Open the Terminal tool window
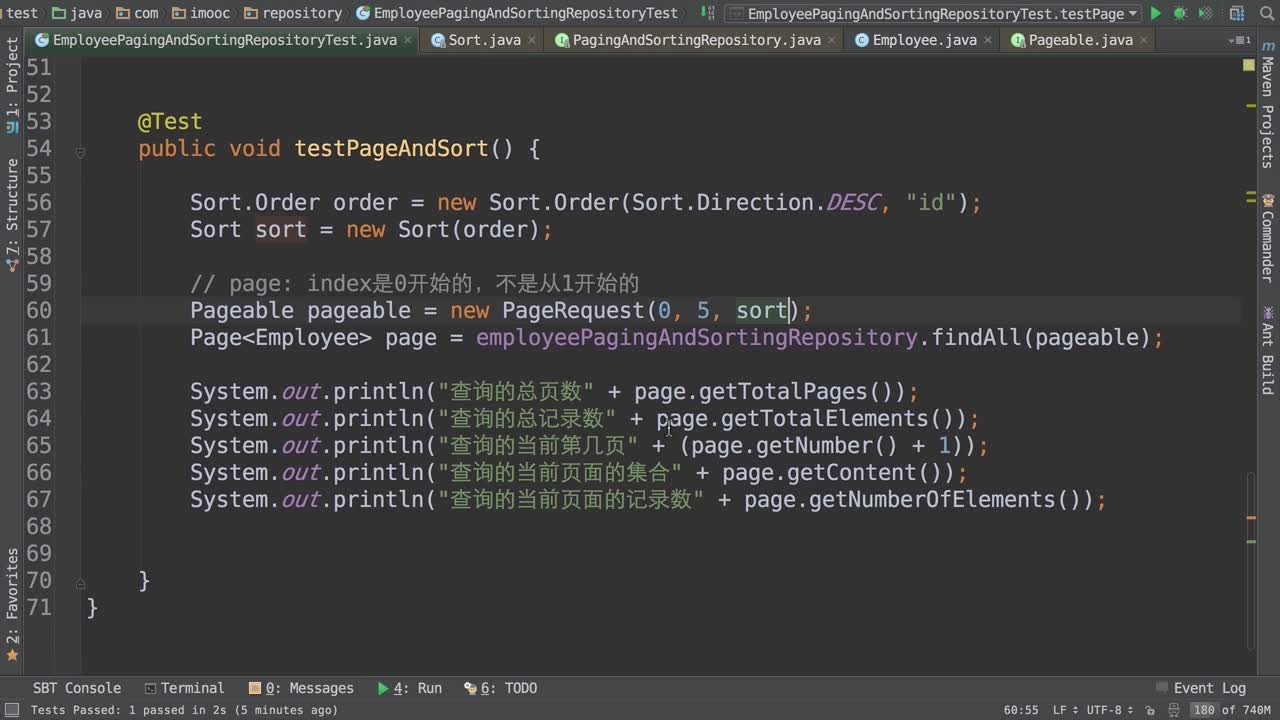 185,688
